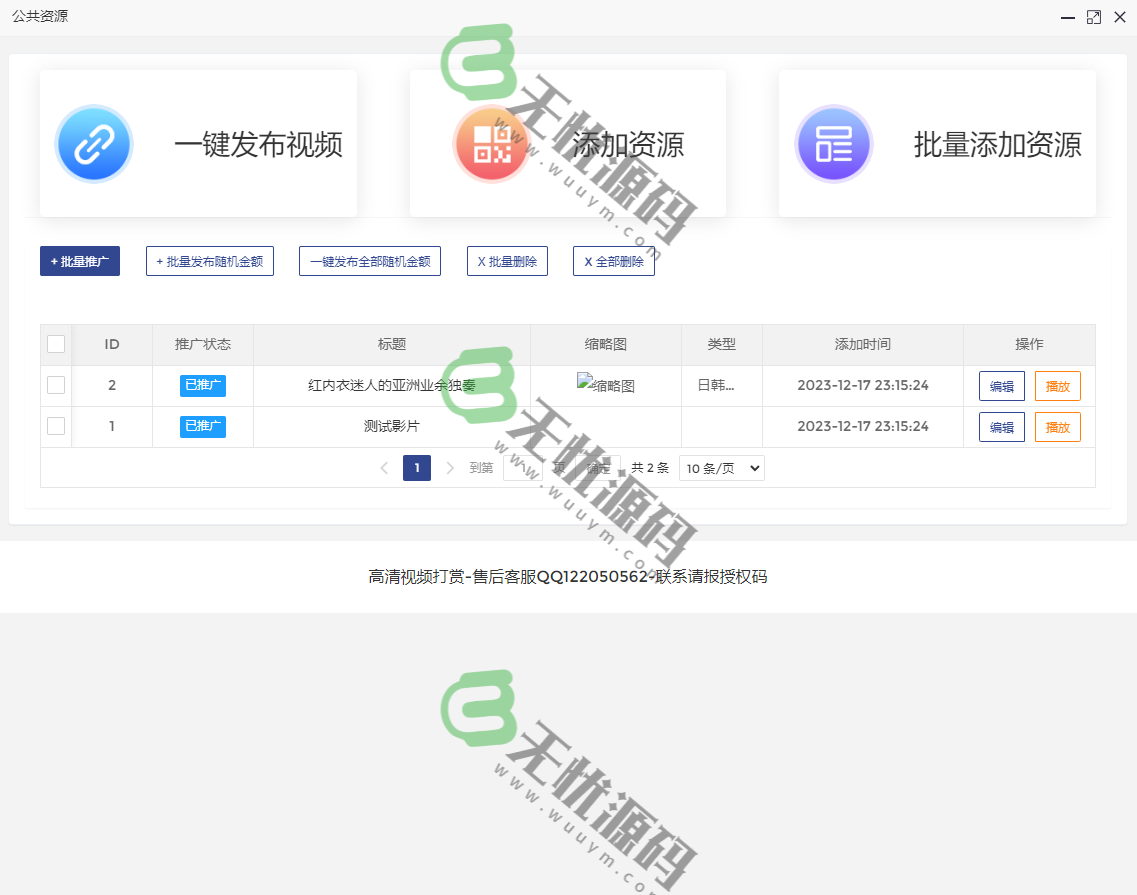Toggle the select-all checkbox in table header
This screenshot has height=895, width=1137.
point(56,343)
